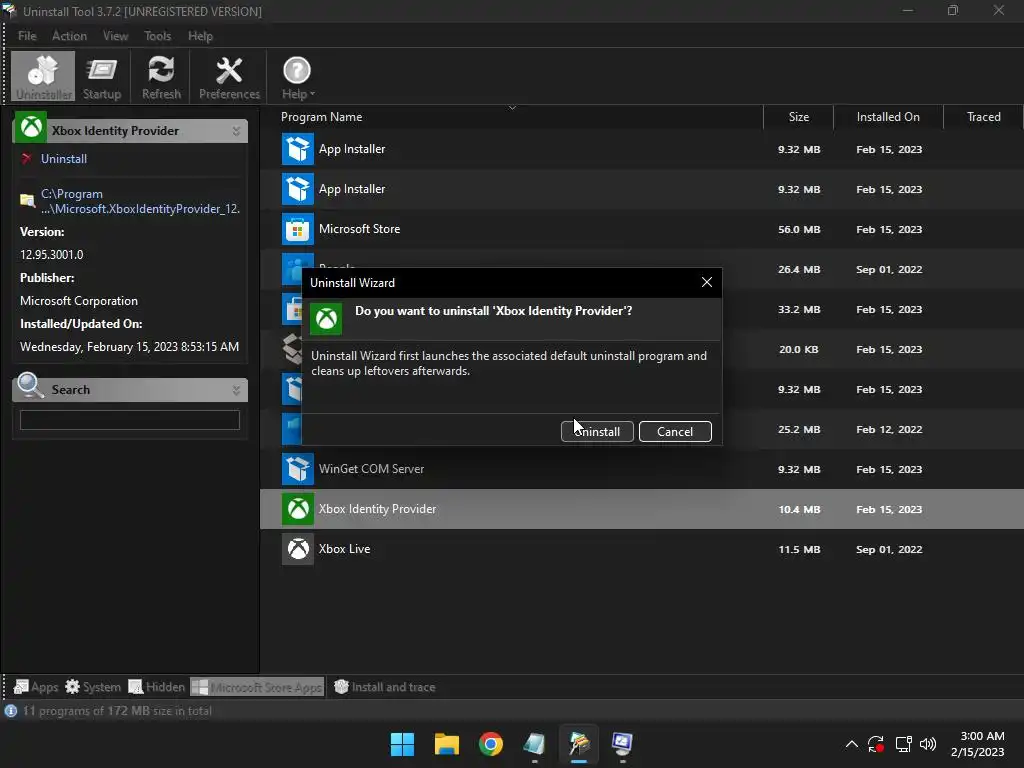
Task: Open the Windows Start menu
Action: [x=402, y=744]
